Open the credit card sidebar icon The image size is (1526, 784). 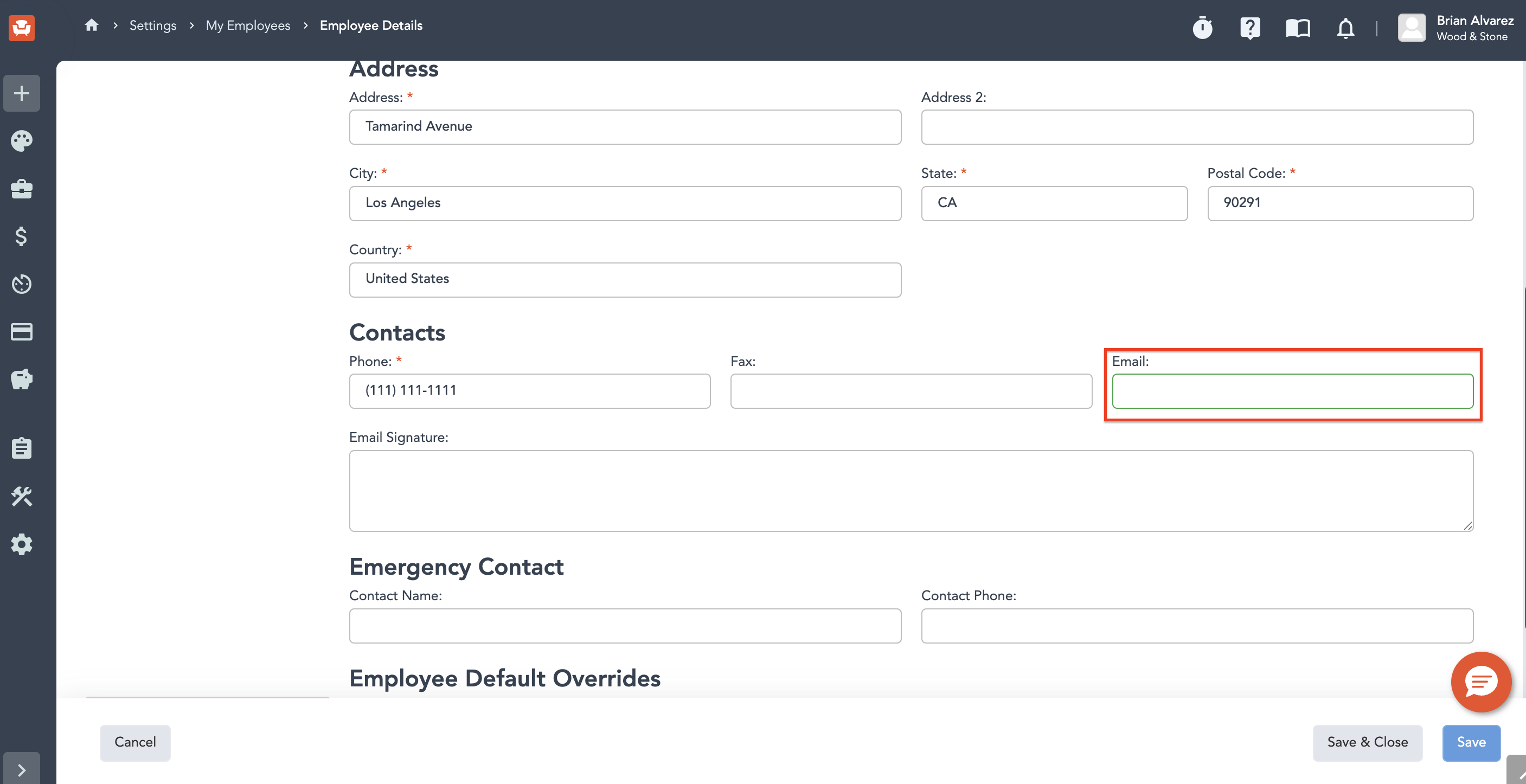[22, 332]
